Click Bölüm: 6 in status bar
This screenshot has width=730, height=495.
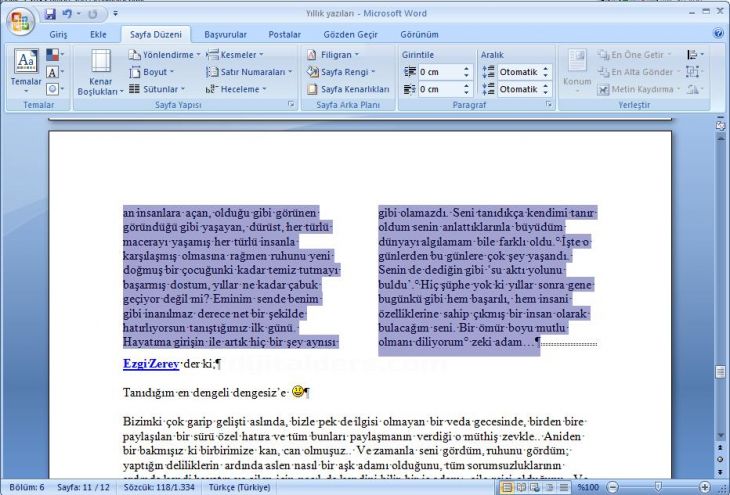tap(27, 488)
